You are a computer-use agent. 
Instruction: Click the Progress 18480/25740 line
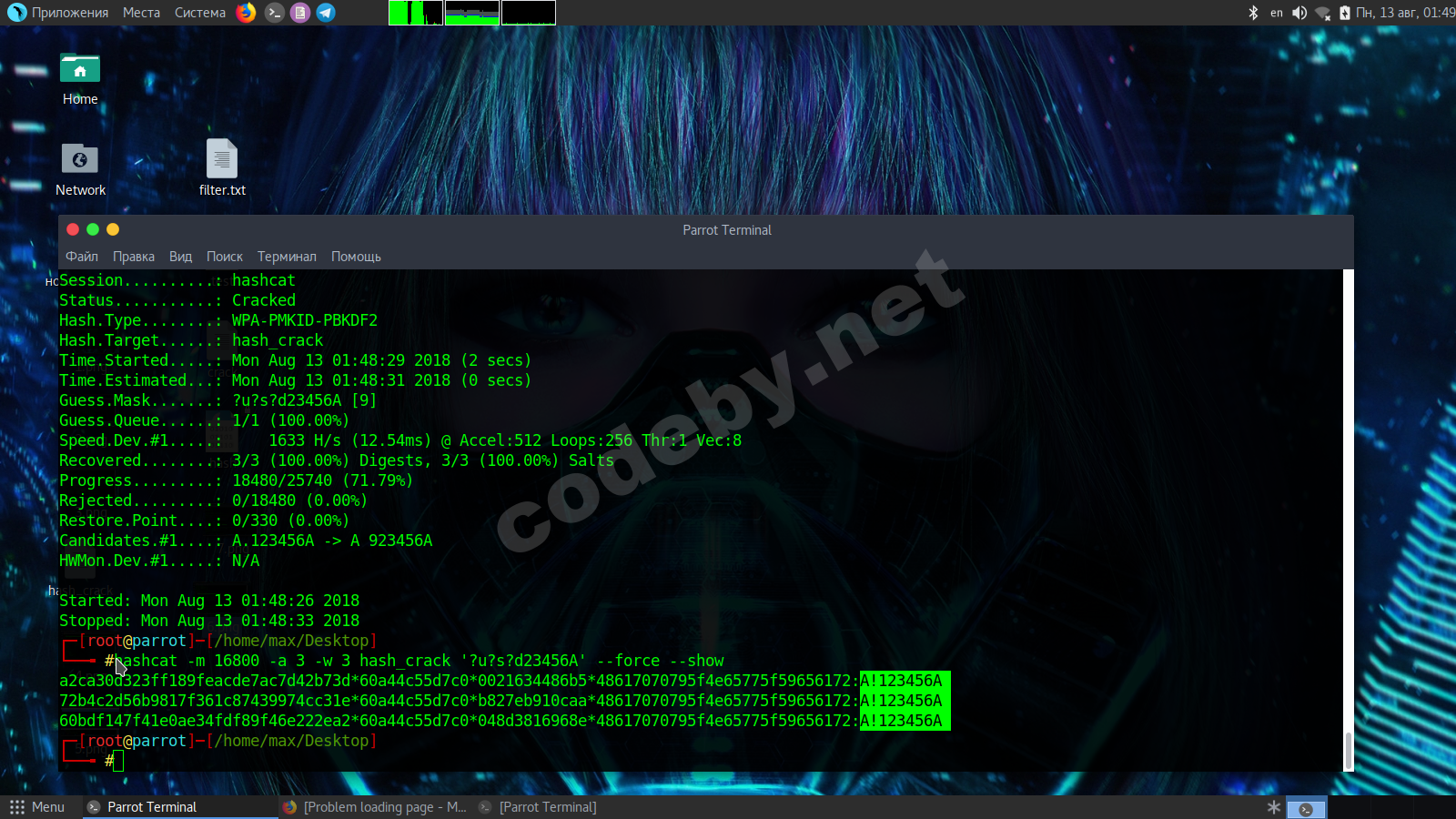237,480
